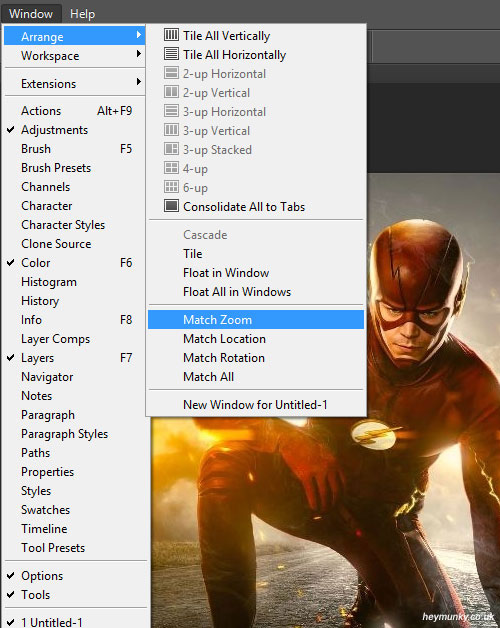Choose Match Zoom

pyautogui.click(x=256, y=320)
